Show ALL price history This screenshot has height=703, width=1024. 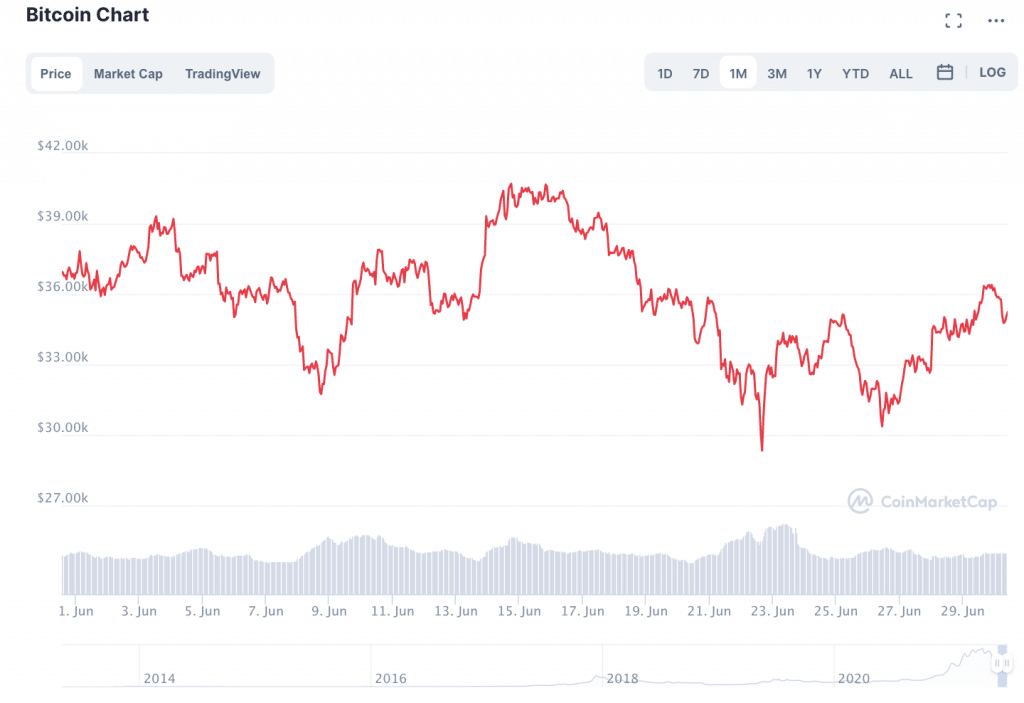(901, 74)
